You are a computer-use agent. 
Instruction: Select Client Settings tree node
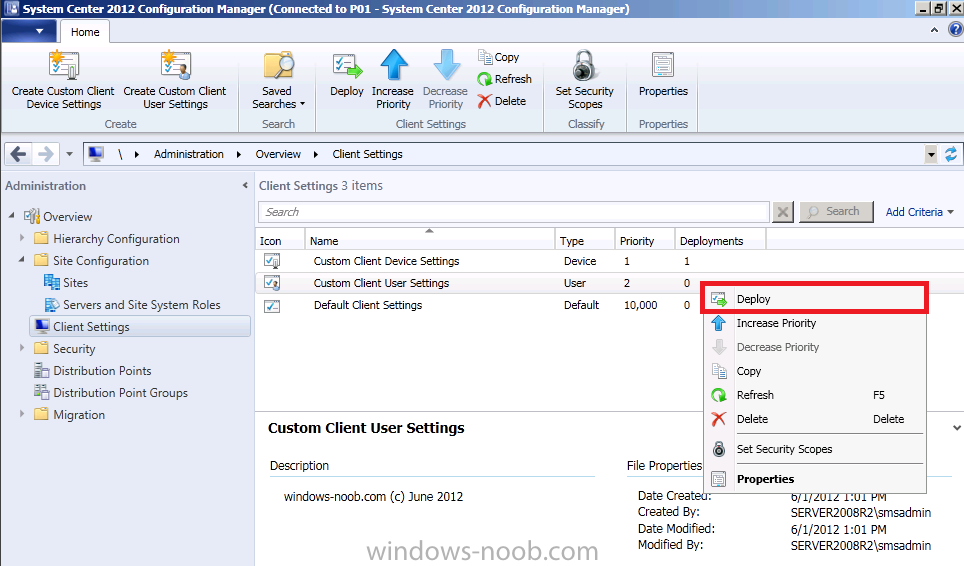[140, 326]
